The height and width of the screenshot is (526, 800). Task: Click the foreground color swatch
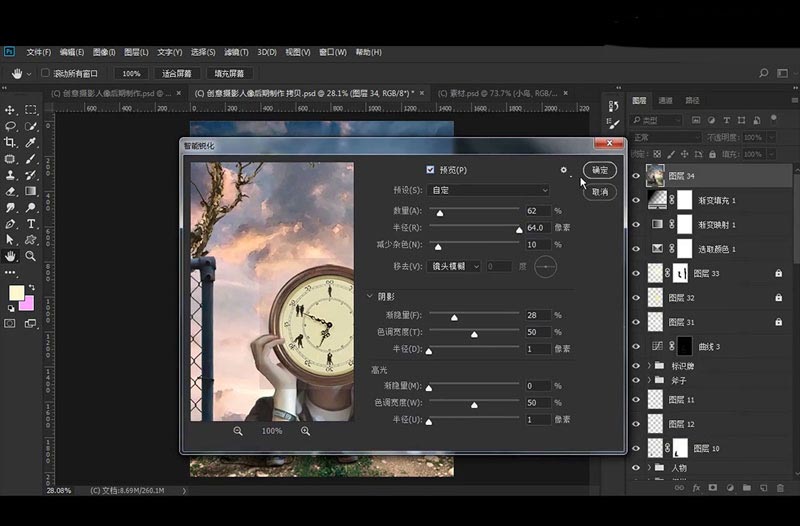pos(16,293)
